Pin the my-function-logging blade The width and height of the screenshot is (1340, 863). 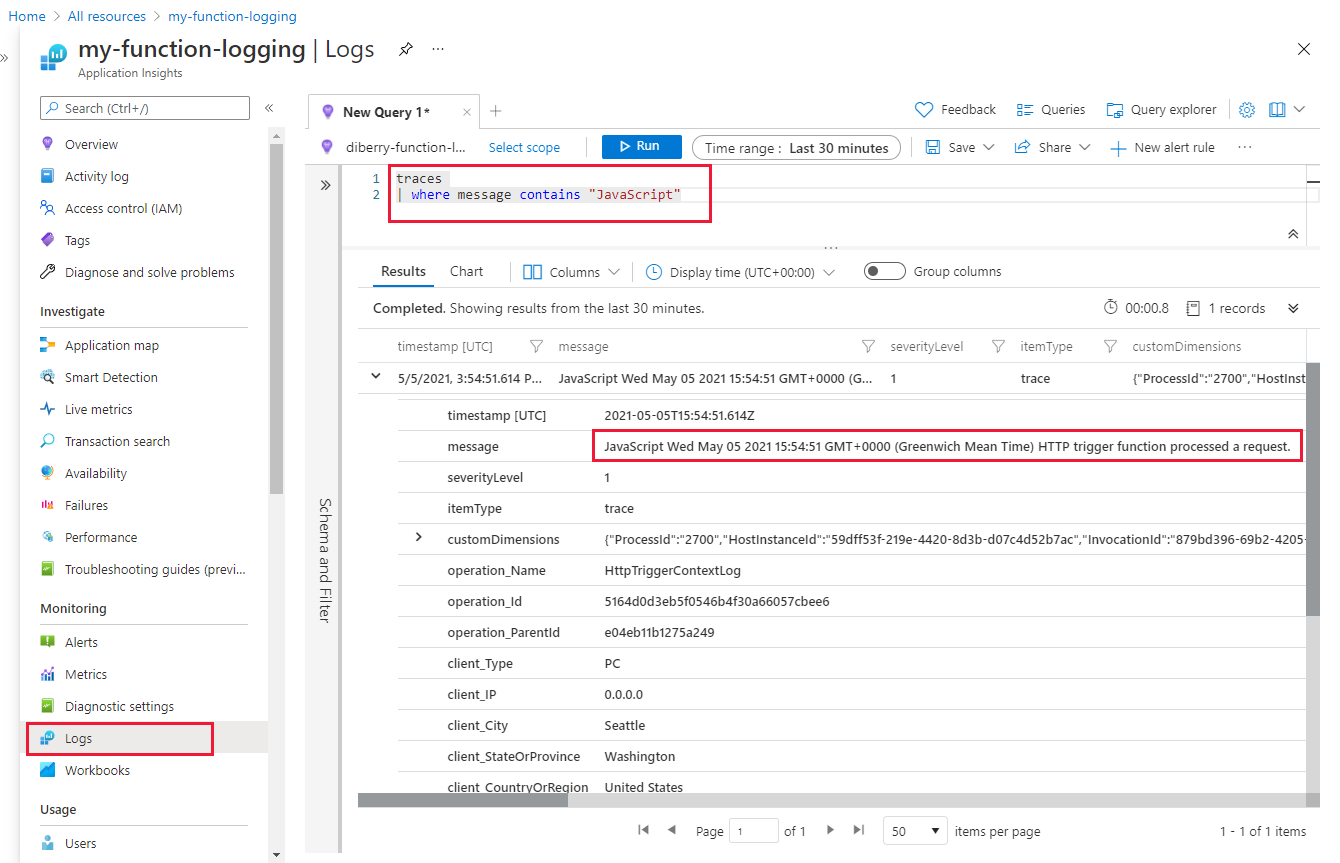[x=406, y=49]
